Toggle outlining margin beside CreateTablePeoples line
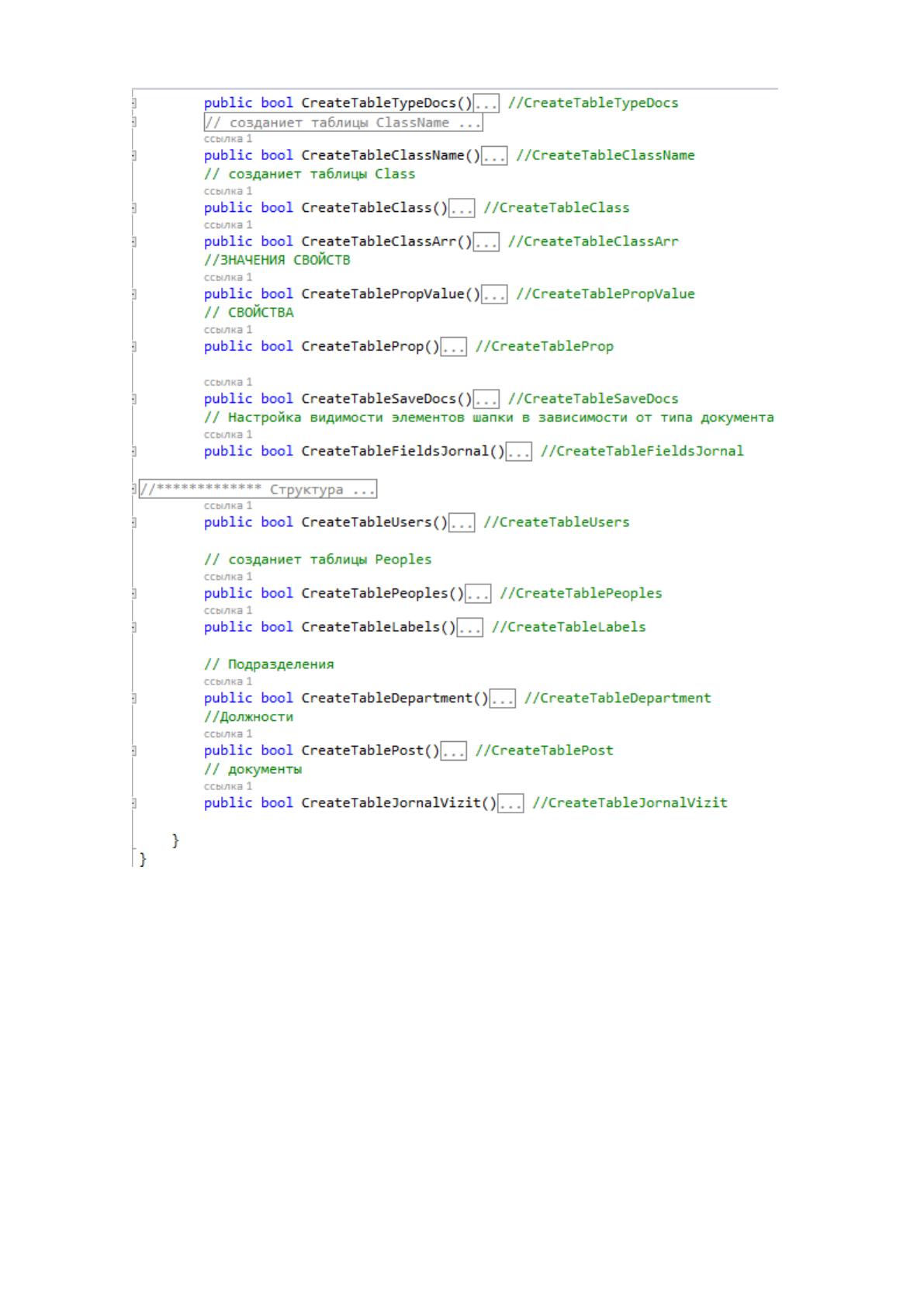The height and width of the screenshot is (1307, 924). pyautogui.click(x=134, y=594)
